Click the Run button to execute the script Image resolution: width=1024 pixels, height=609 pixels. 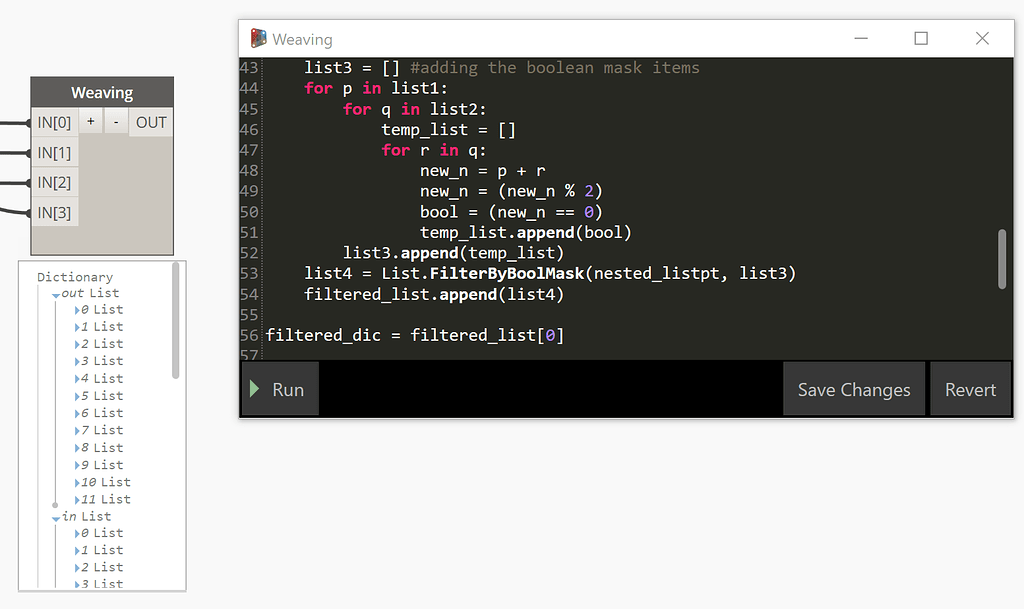coord(280,389)
